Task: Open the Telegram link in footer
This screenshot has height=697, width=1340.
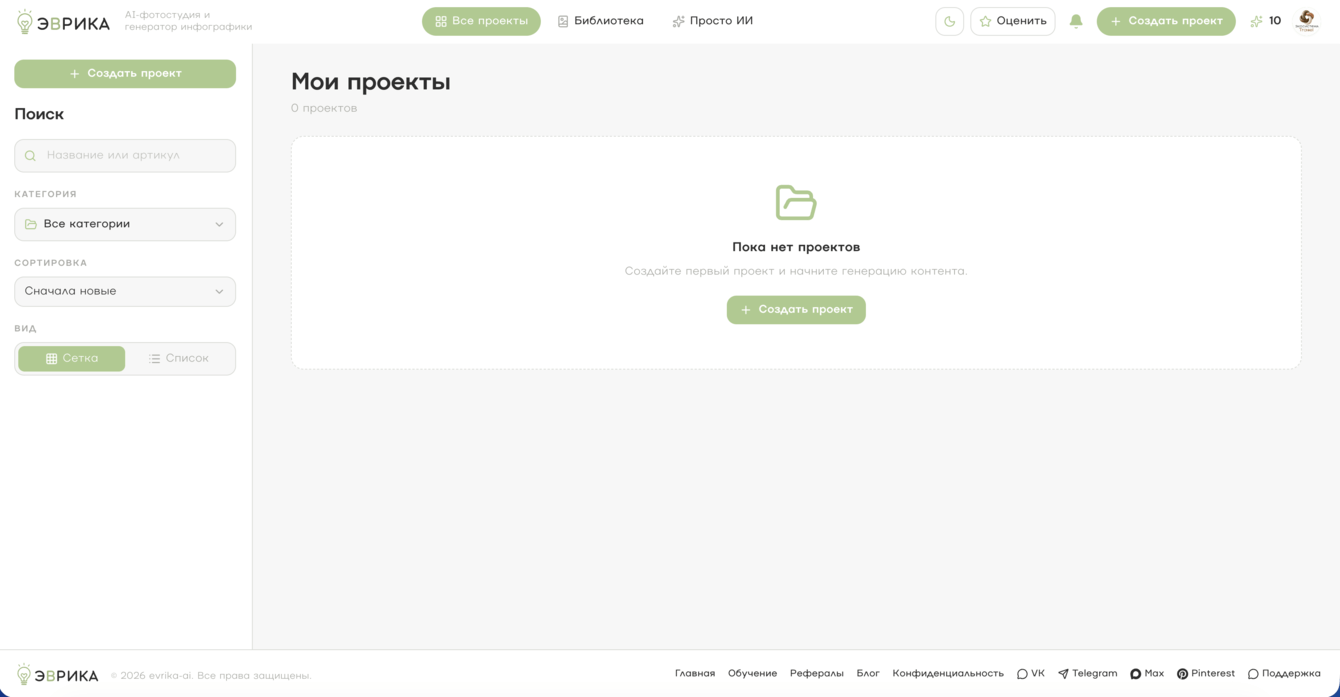Action: (1087, 674)
